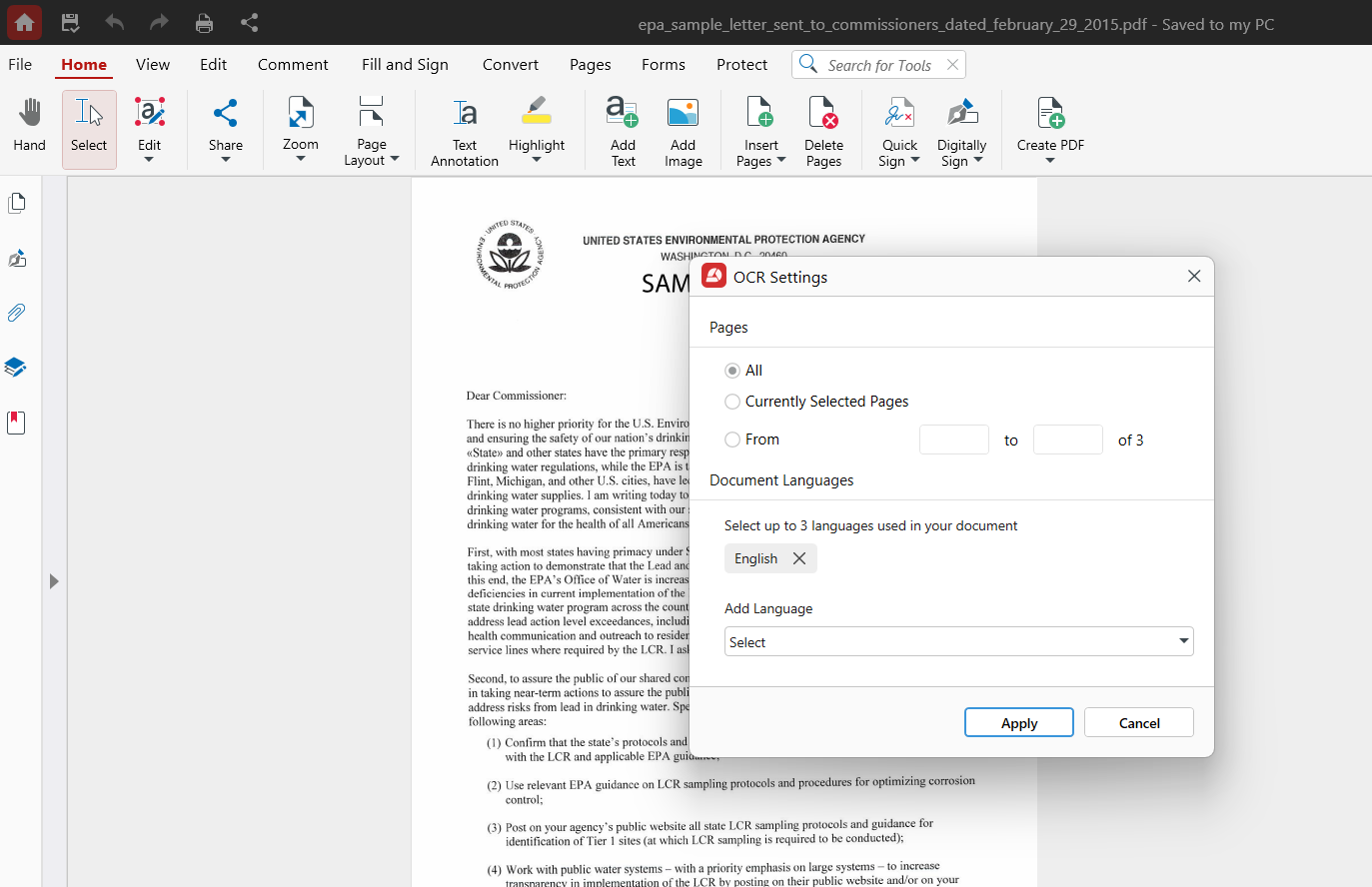The image size is (1372, 887).
Task: Remove the English language tag
Action: (799, 558)
